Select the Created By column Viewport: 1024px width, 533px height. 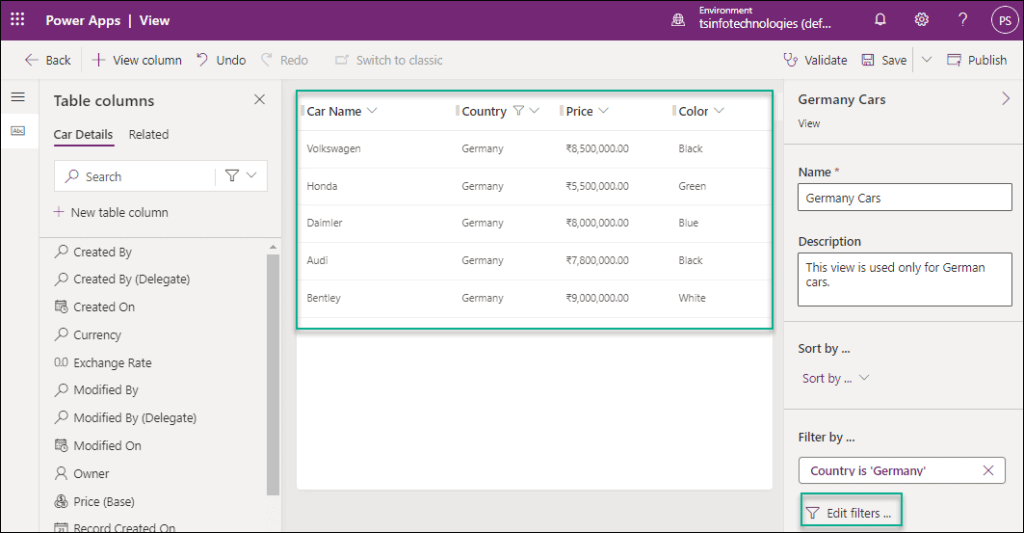pyautogui.click(x=93, y=251)
